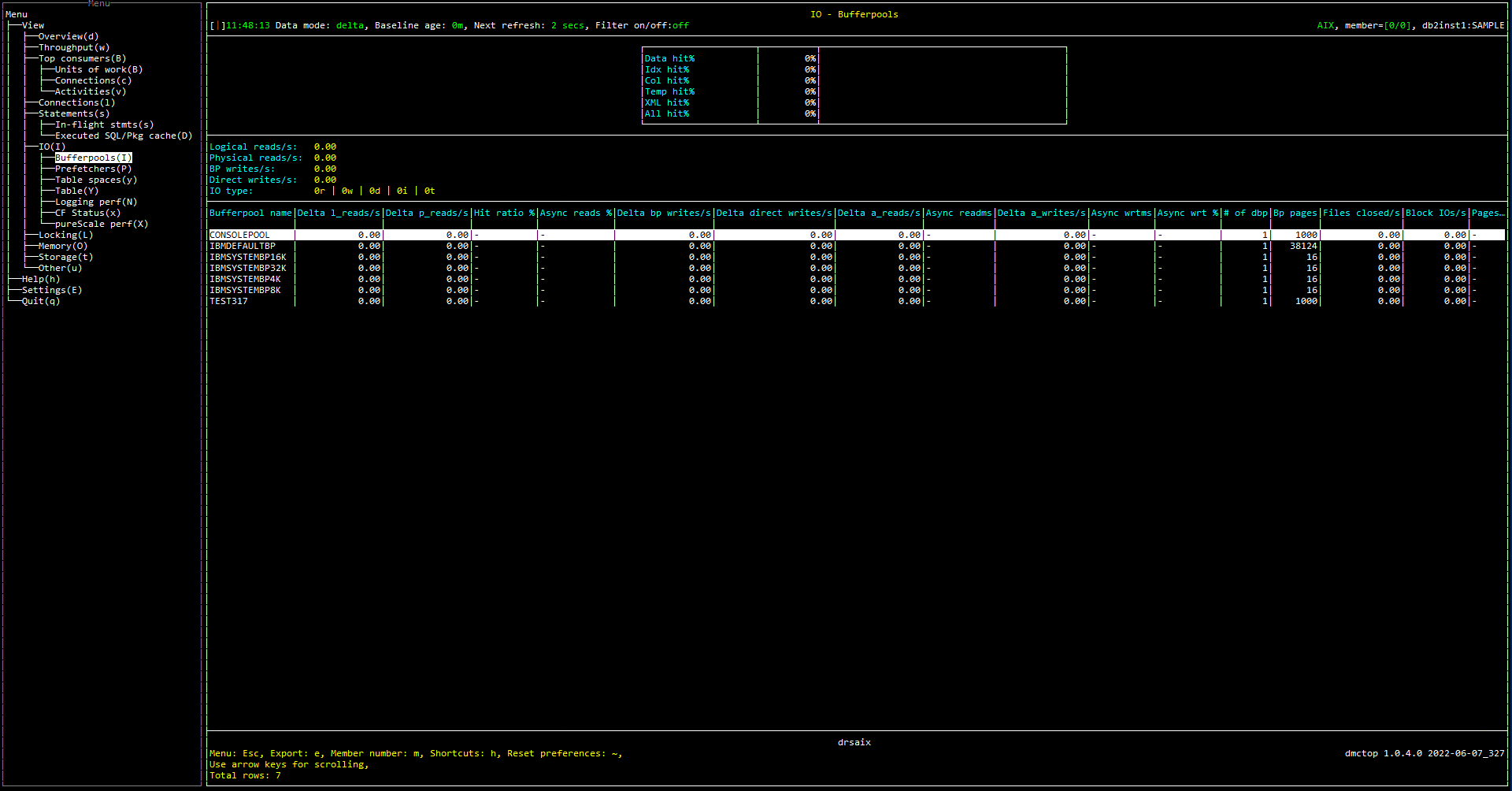Open the Overview(d) menu entry
The height and width of the screenshot is (791, 1512).
point(69,36)
